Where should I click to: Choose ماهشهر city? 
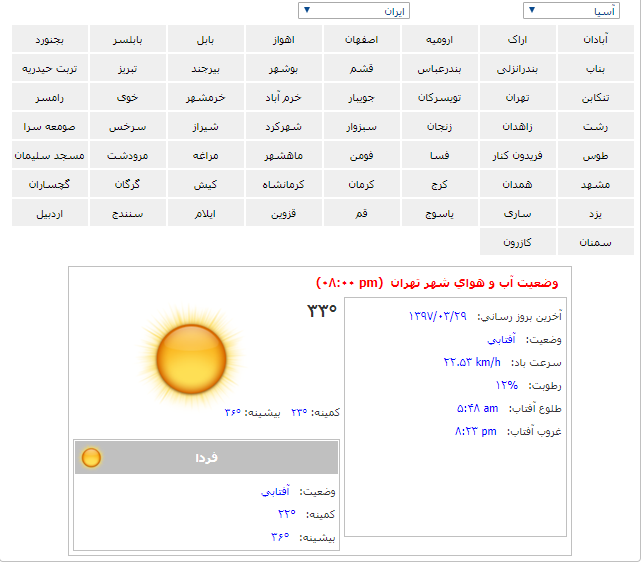[284, 155]
